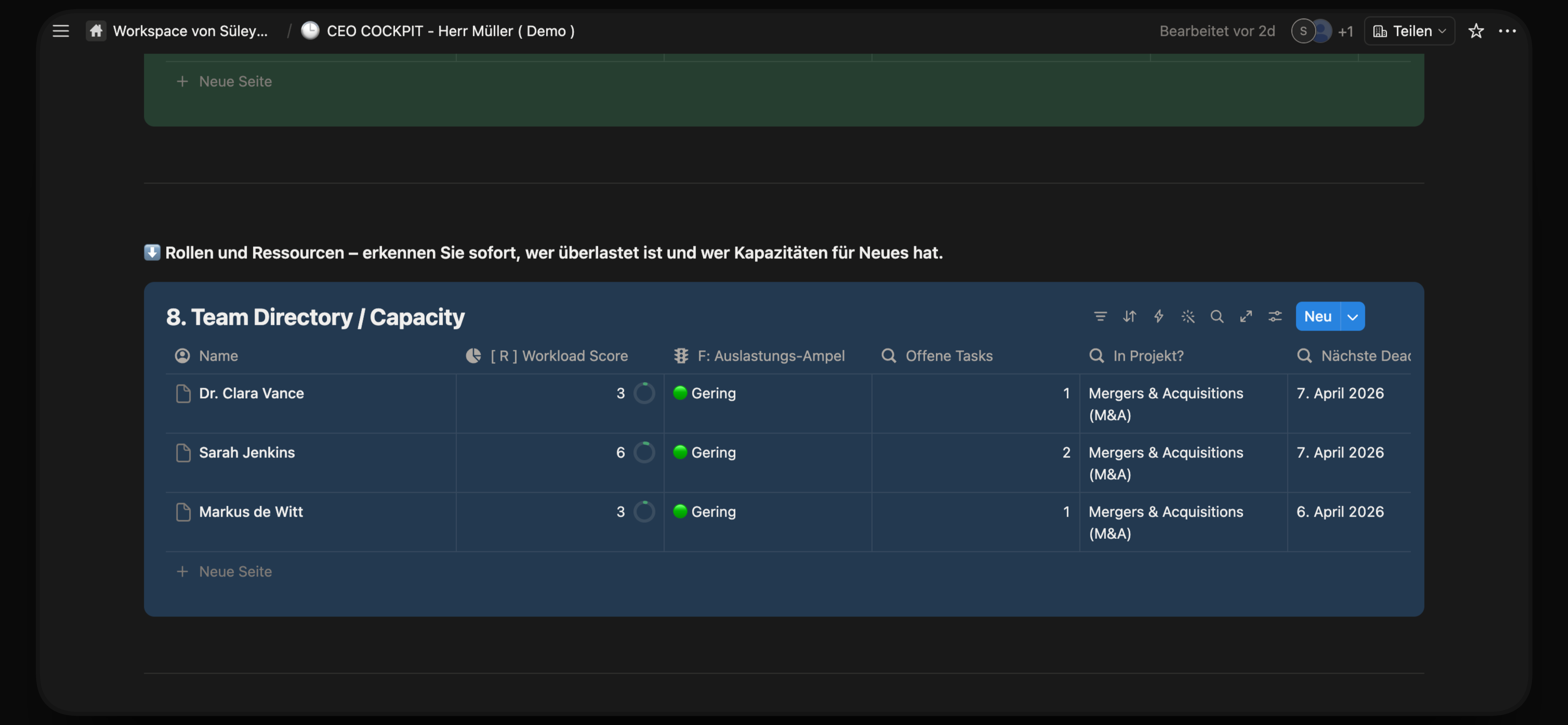The width and height of the screenshot is (1568, 725).
Task: Click 6. April 2026 deadline cell
Action: click(1340, 512)
